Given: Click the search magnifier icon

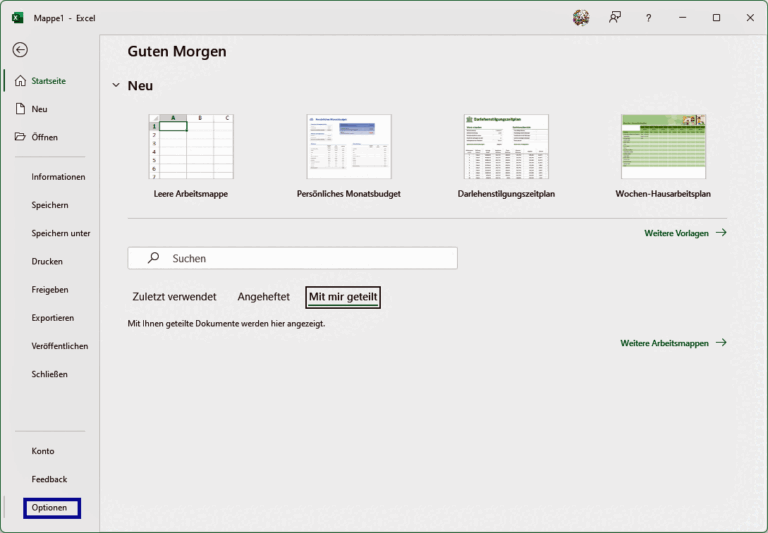Looking at the screenshot, I should coord(153,258).
